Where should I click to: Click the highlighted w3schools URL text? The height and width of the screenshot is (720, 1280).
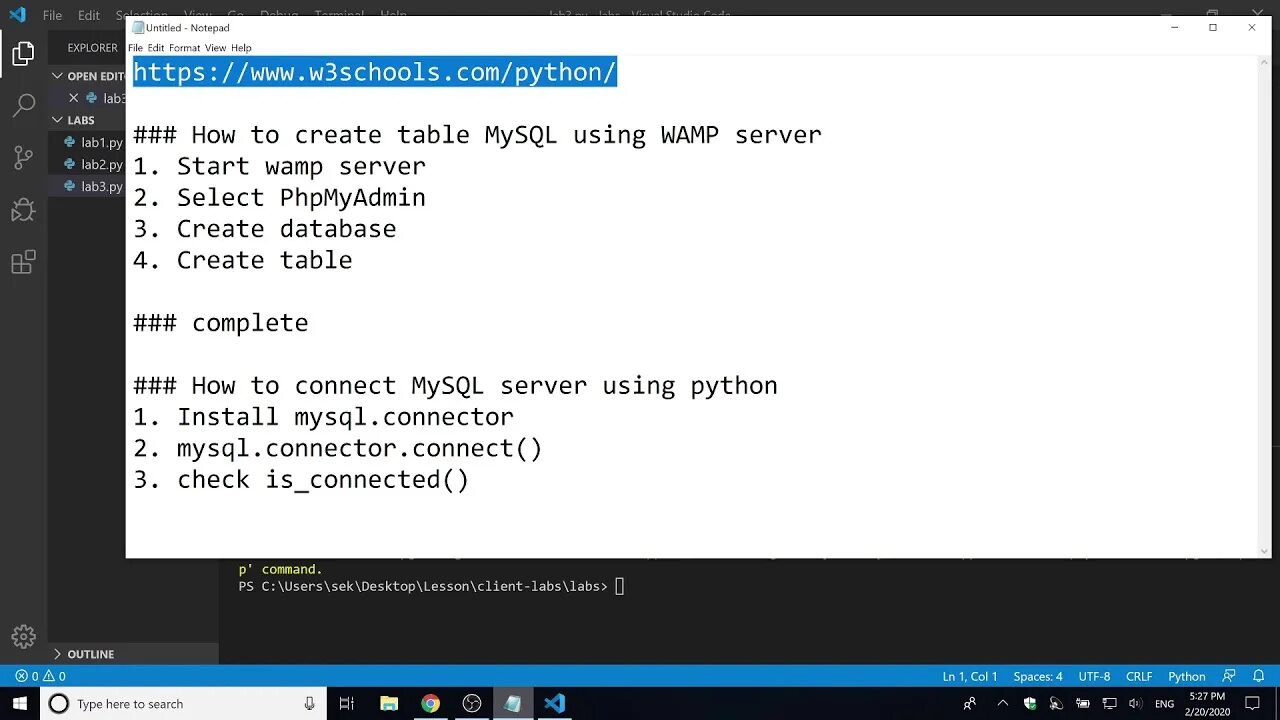coord(375,72)
